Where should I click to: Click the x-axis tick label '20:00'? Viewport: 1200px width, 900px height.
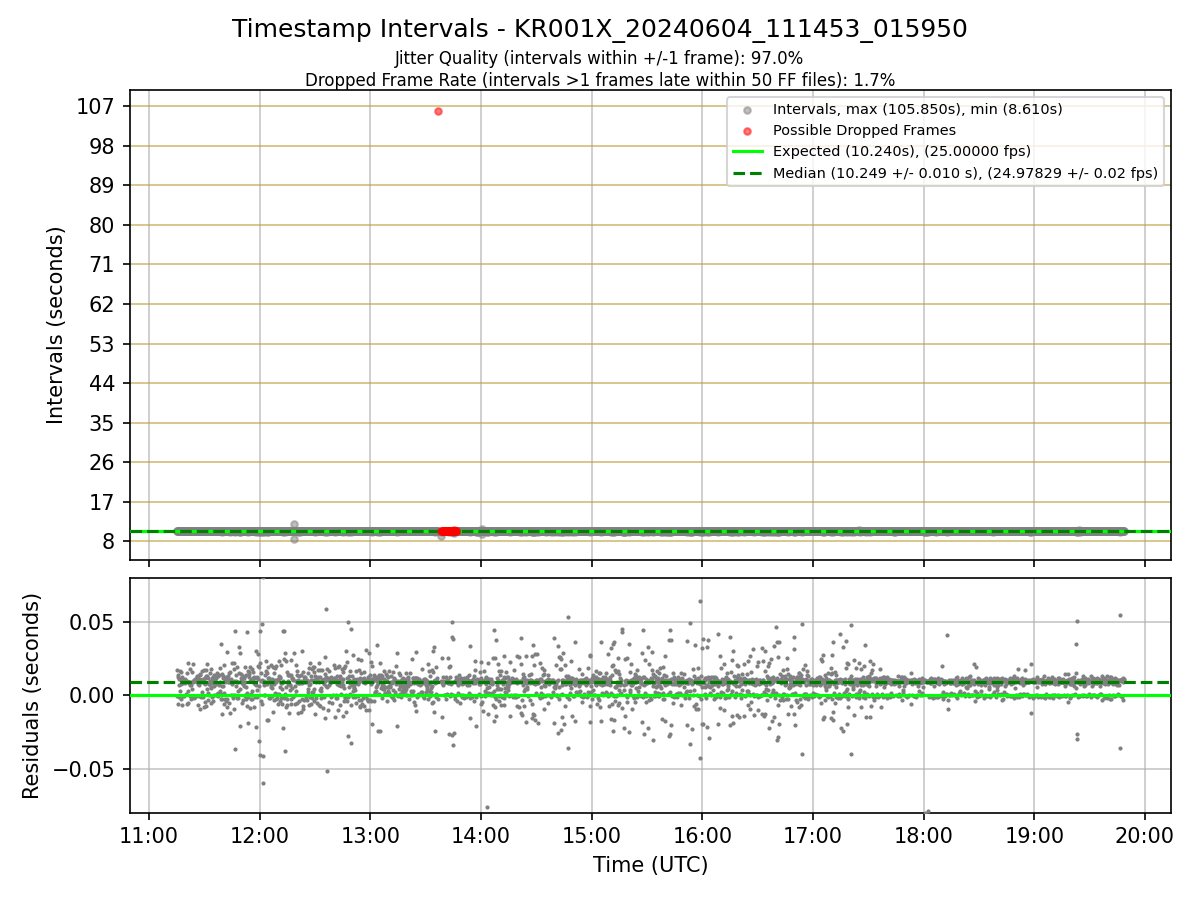click(x=1144, y=836)
